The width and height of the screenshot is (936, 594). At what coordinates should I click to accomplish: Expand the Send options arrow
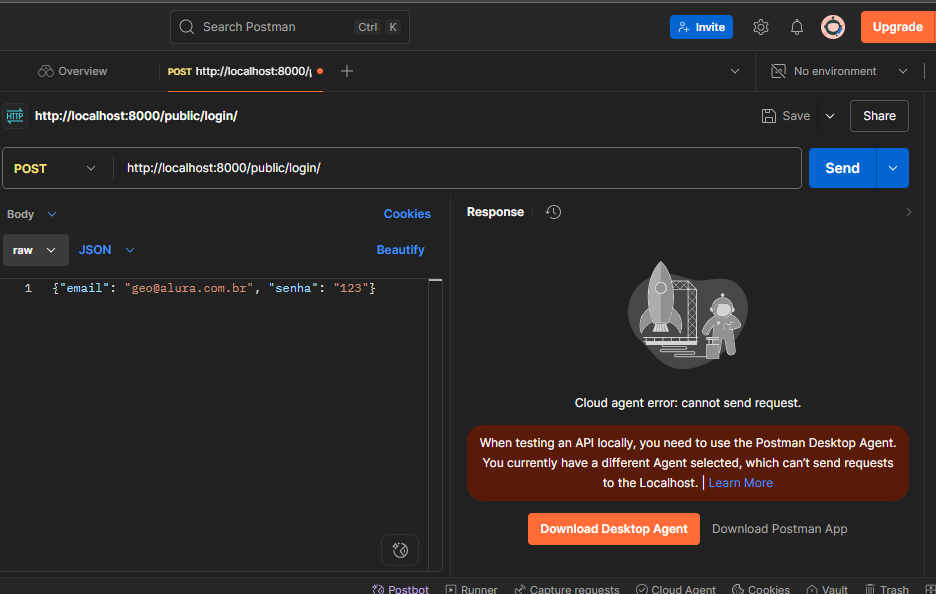point(893,168)
